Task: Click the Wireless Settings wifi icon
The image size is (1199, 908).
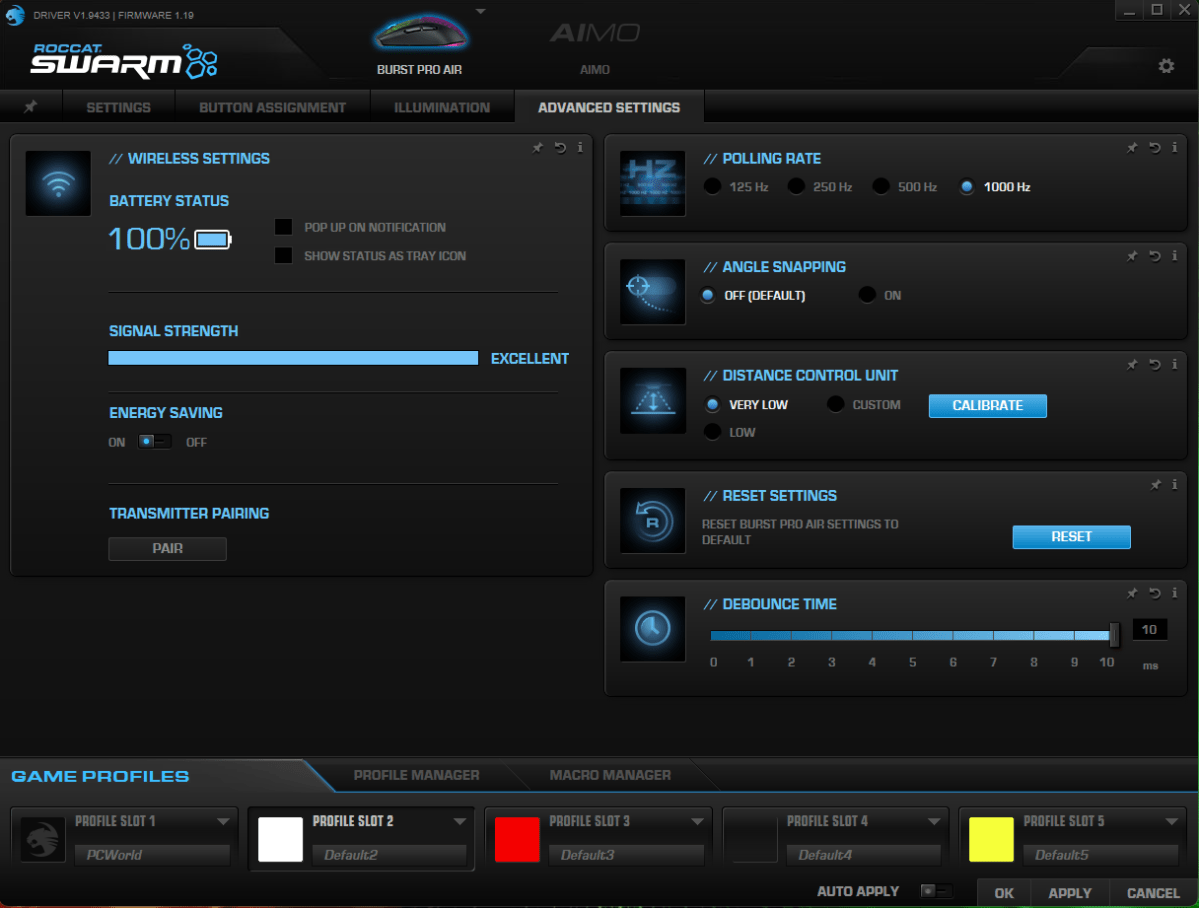Action: click(x=58, y=184)
